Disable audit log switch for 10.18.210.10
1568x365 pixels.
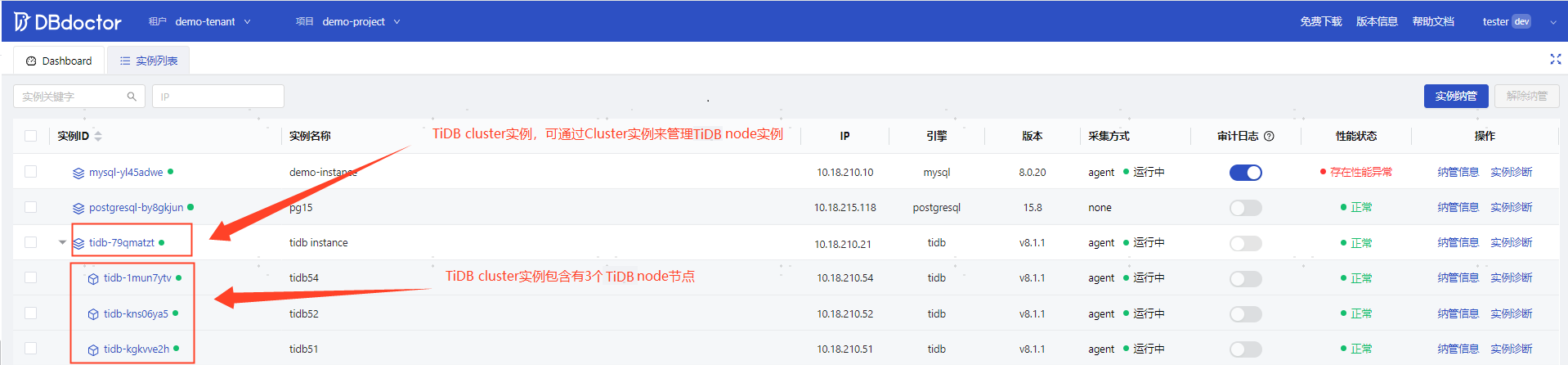[x=1245, y=173]
